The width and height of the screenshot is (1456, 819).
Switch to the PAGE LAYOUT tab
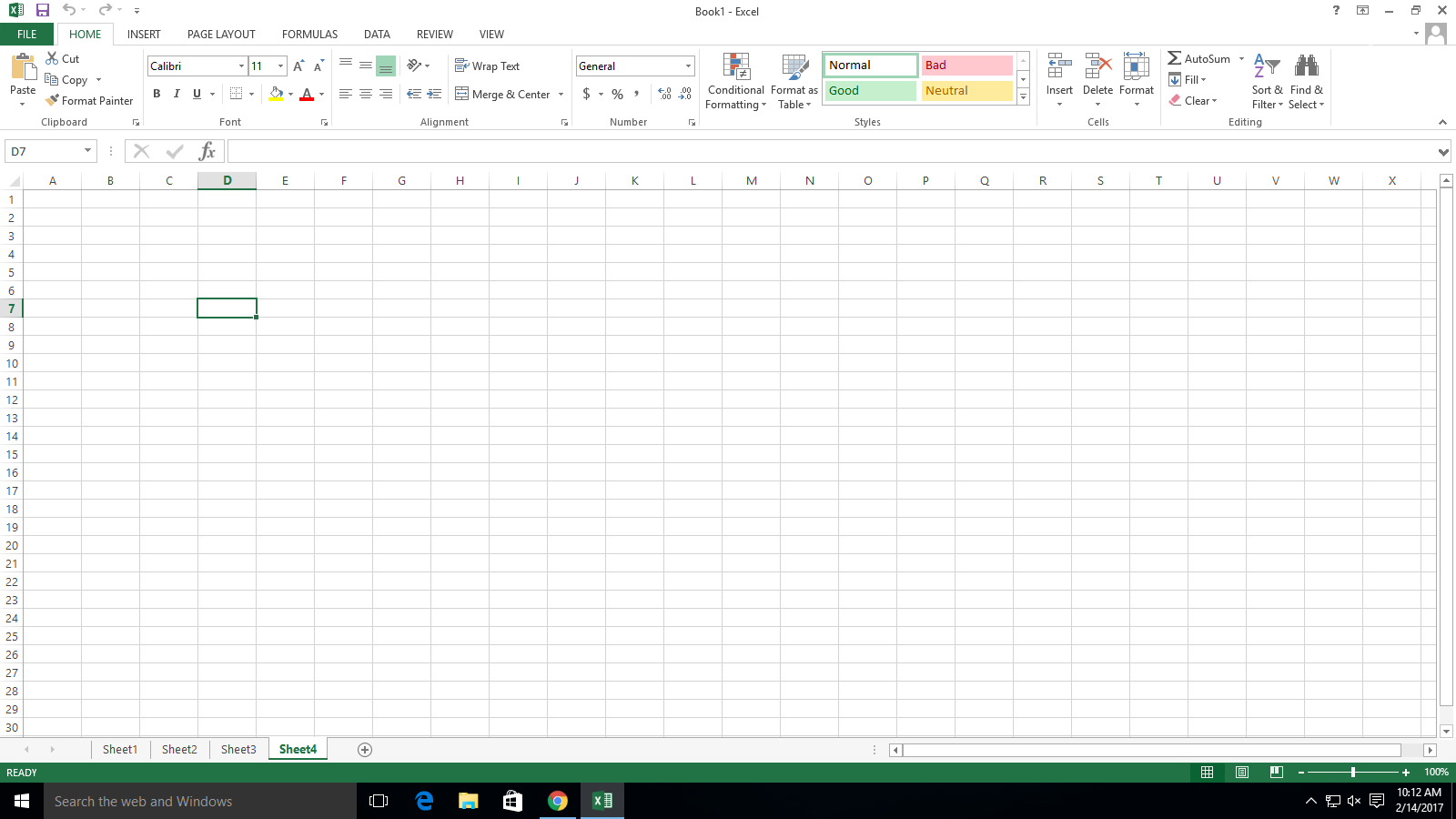(x=221, y=34)
